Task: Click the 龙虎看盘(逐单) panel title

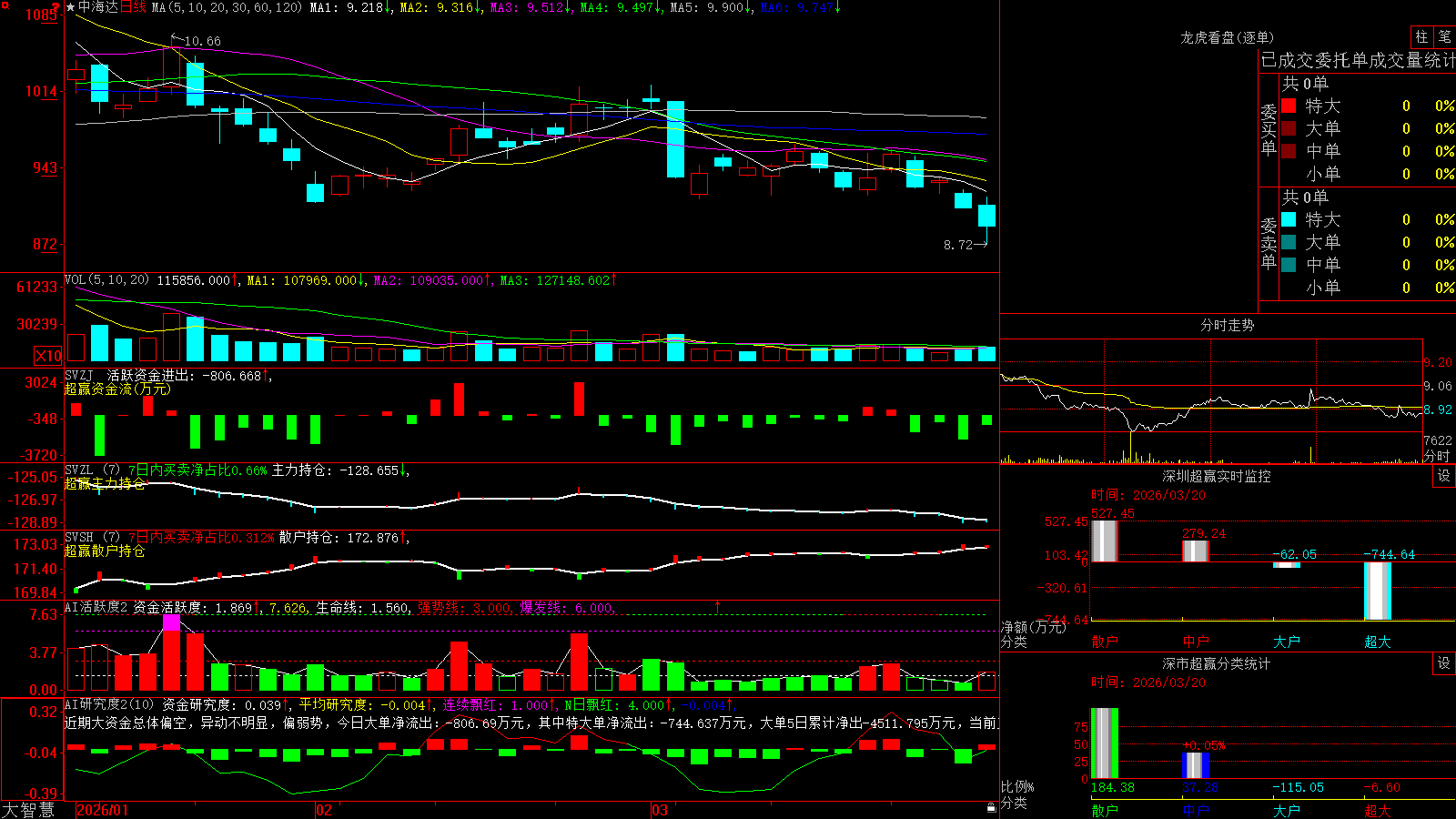Action: click(1227, 37)
